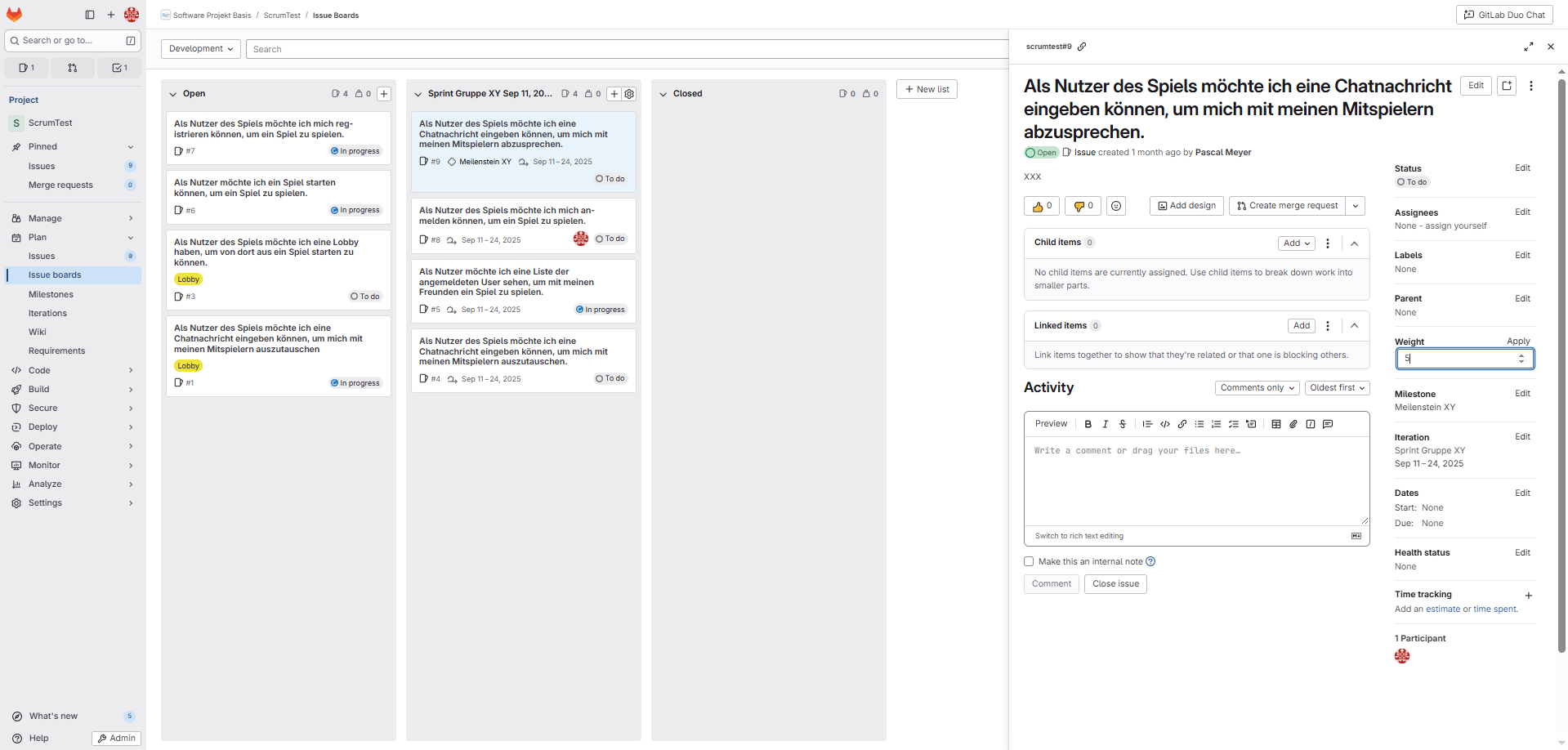The height and width of the screenshot is (750, 1568).
Task: Click the thumbs up reaction button
Action: (1041, 206)
